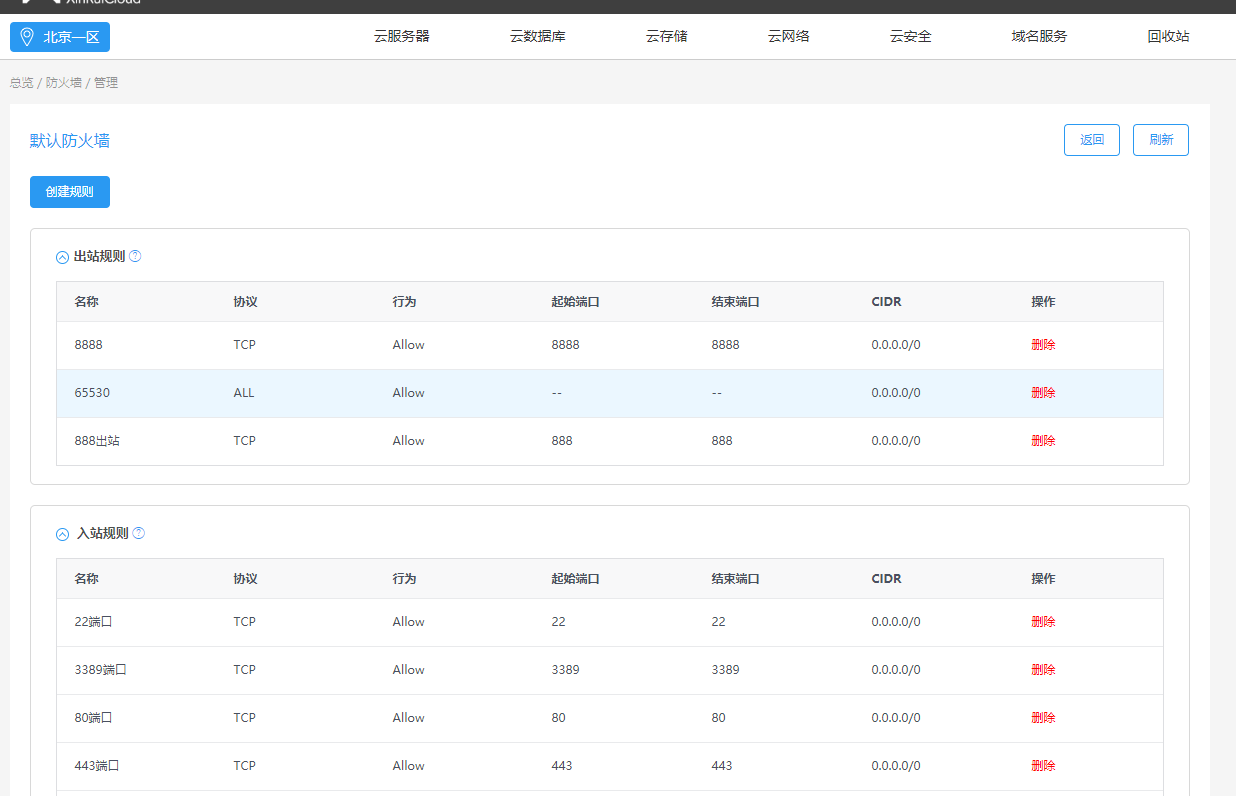Go to 防火墙 in breadcrumb
This screenshot has height=796, width=1236.
[x=63, y=83]
